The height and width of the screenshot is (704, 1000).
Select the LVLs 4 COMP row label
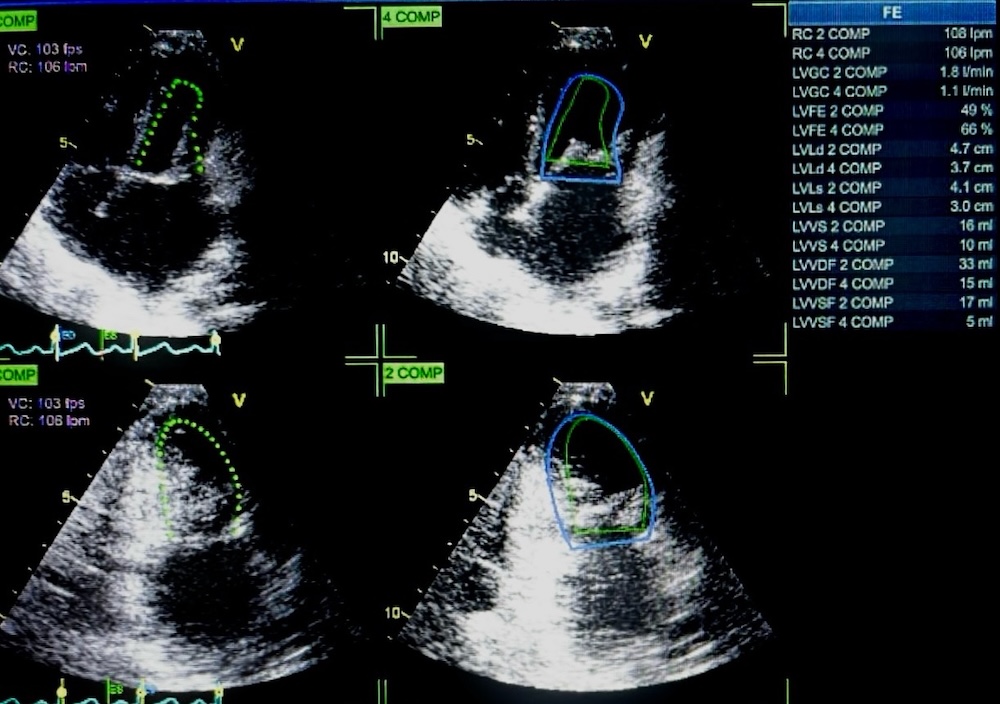[837, 207]
